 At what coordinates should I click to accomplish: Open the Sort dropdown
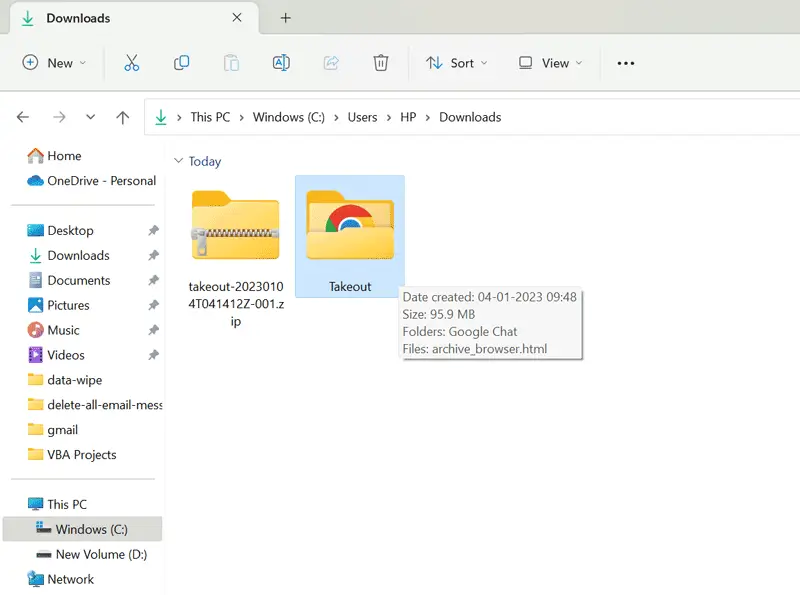pyautogui.click(x=456, y=62)
